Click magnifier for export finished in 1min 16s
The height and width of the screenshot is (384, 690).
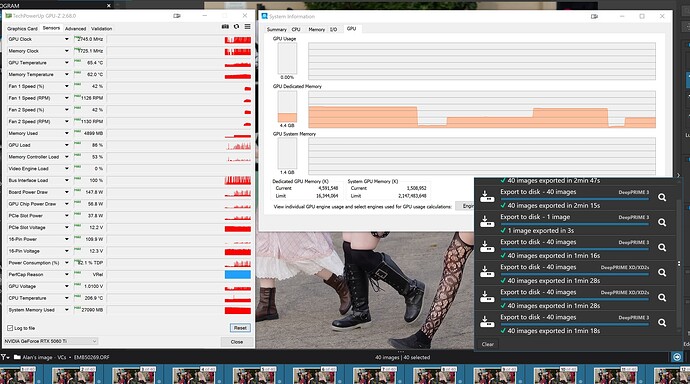(662, 248)
